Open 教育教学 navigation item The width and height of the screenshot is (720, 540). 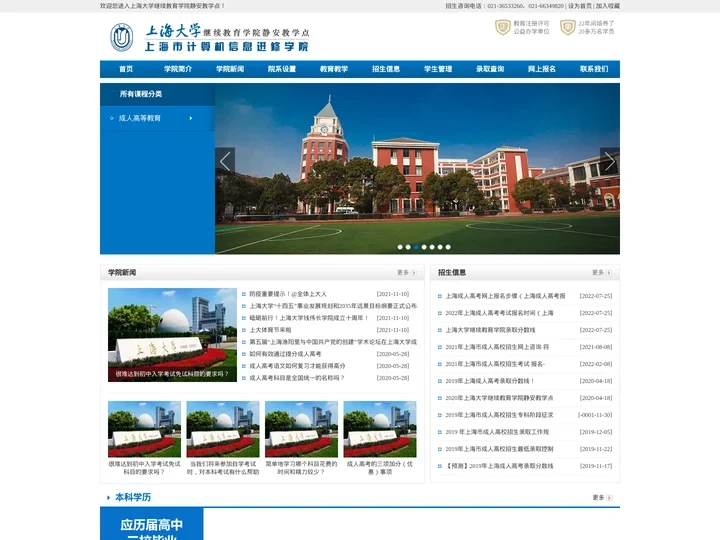(x=334, y=69)
